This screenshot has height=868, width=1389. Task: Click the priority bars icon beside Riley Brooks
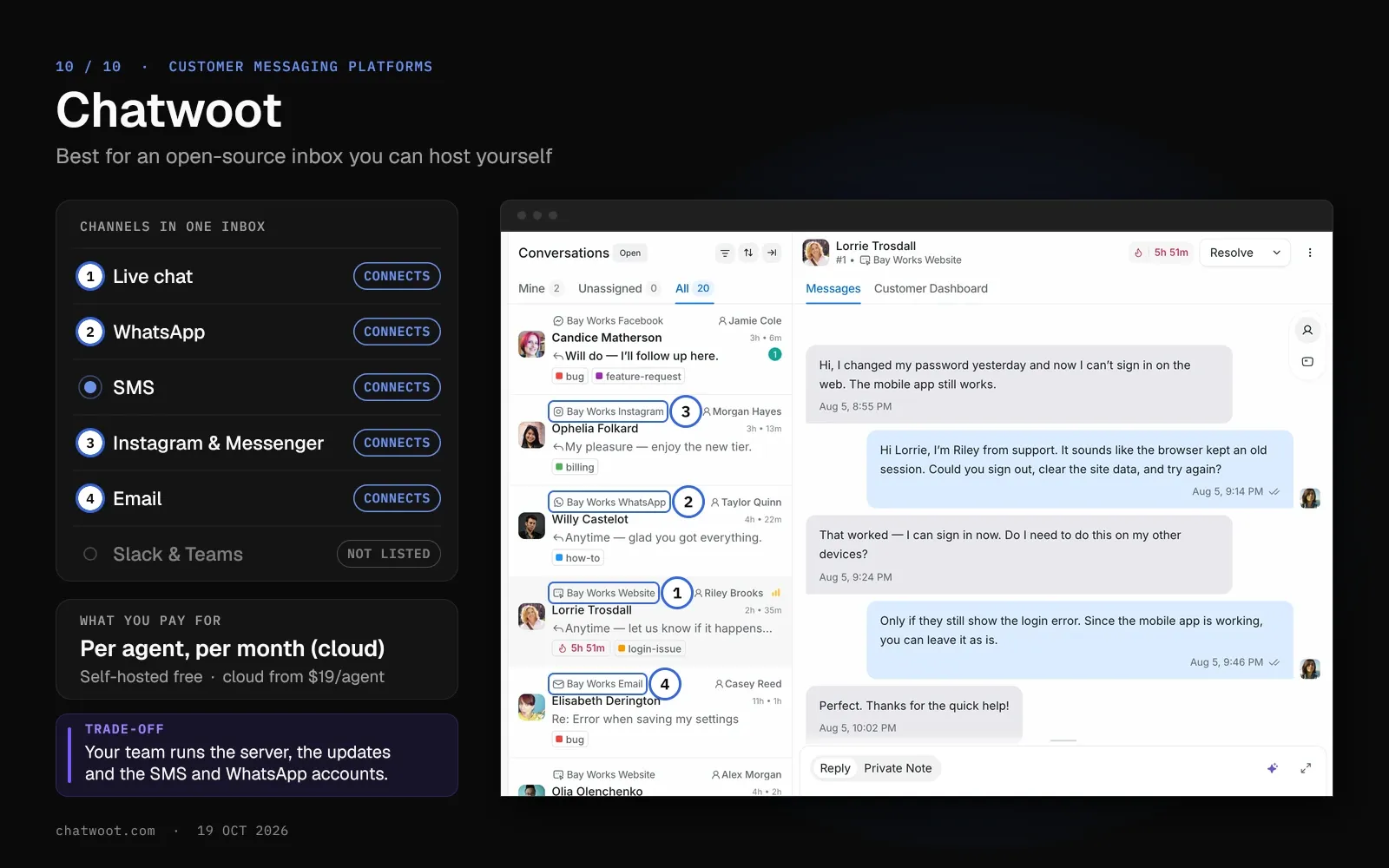point(776,593)
